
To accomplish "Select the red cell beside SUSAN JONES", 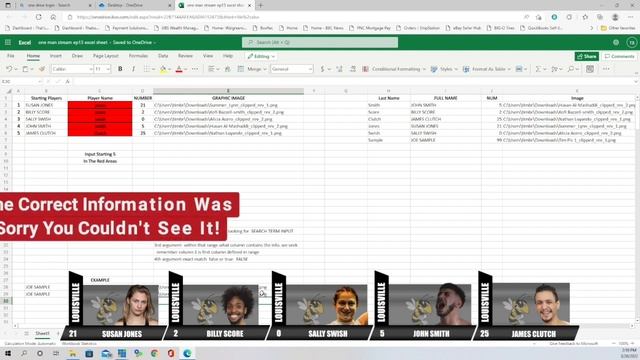I will 100,105.
